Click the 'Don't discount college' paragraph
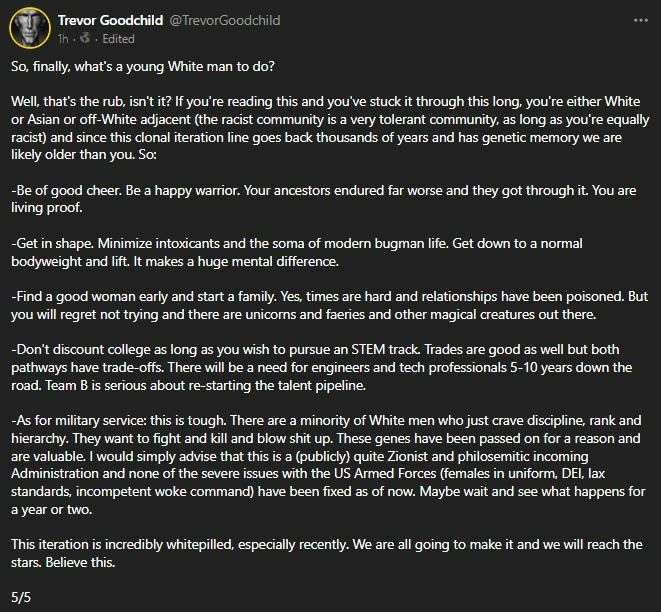Image resolution: width=661 pixels, height=612 pixels. (x=322, y=367)
